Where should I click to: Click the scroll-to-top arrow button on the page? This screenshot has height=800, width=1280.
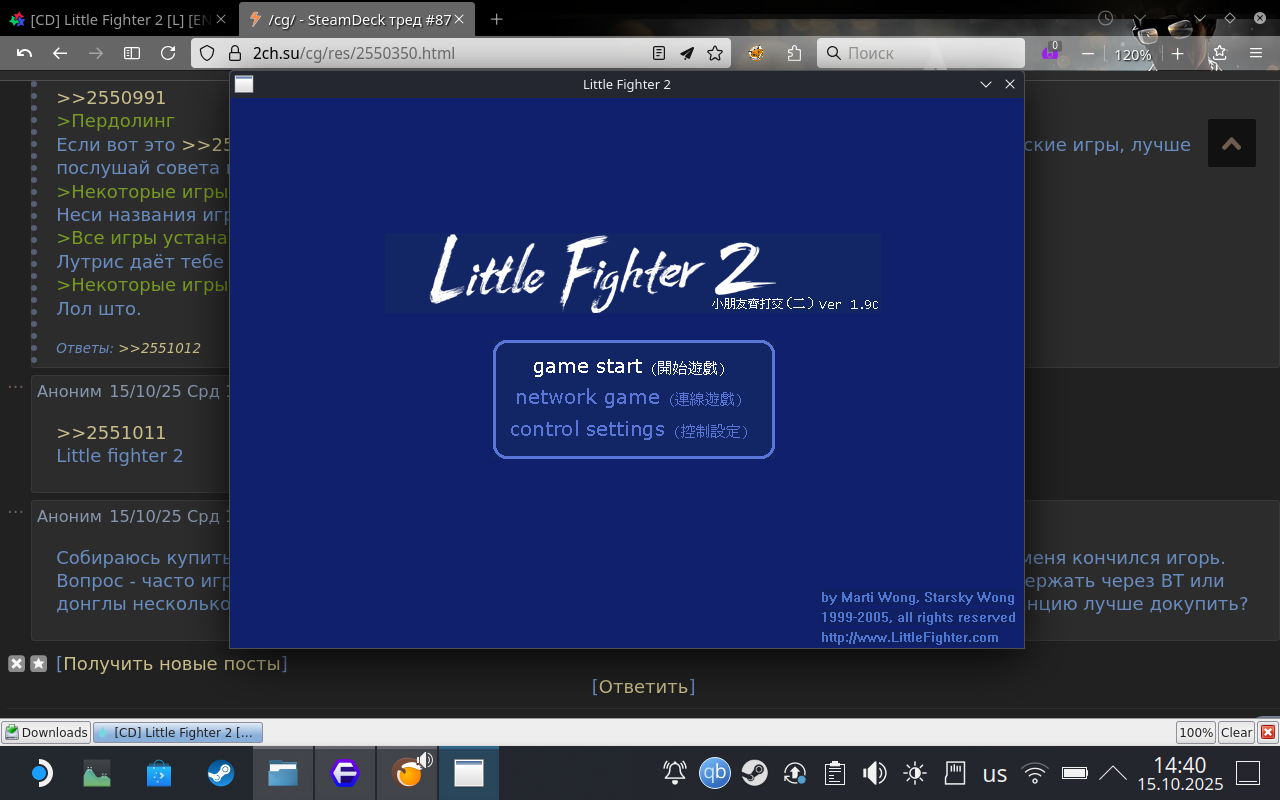[1232, 144]
